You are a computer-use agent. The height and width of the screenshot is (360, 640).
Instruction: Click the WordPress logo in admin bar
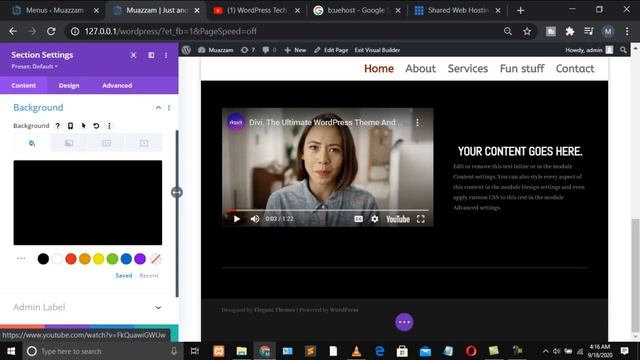tap(186, 50)
